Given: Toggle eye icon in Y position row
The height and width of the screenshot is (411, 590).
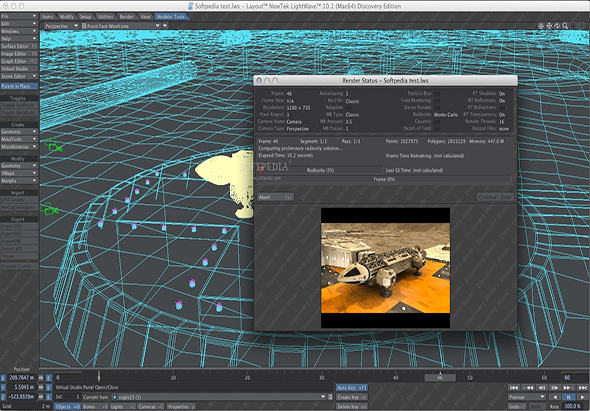Looking at the screenshot, I should [41, 387].
